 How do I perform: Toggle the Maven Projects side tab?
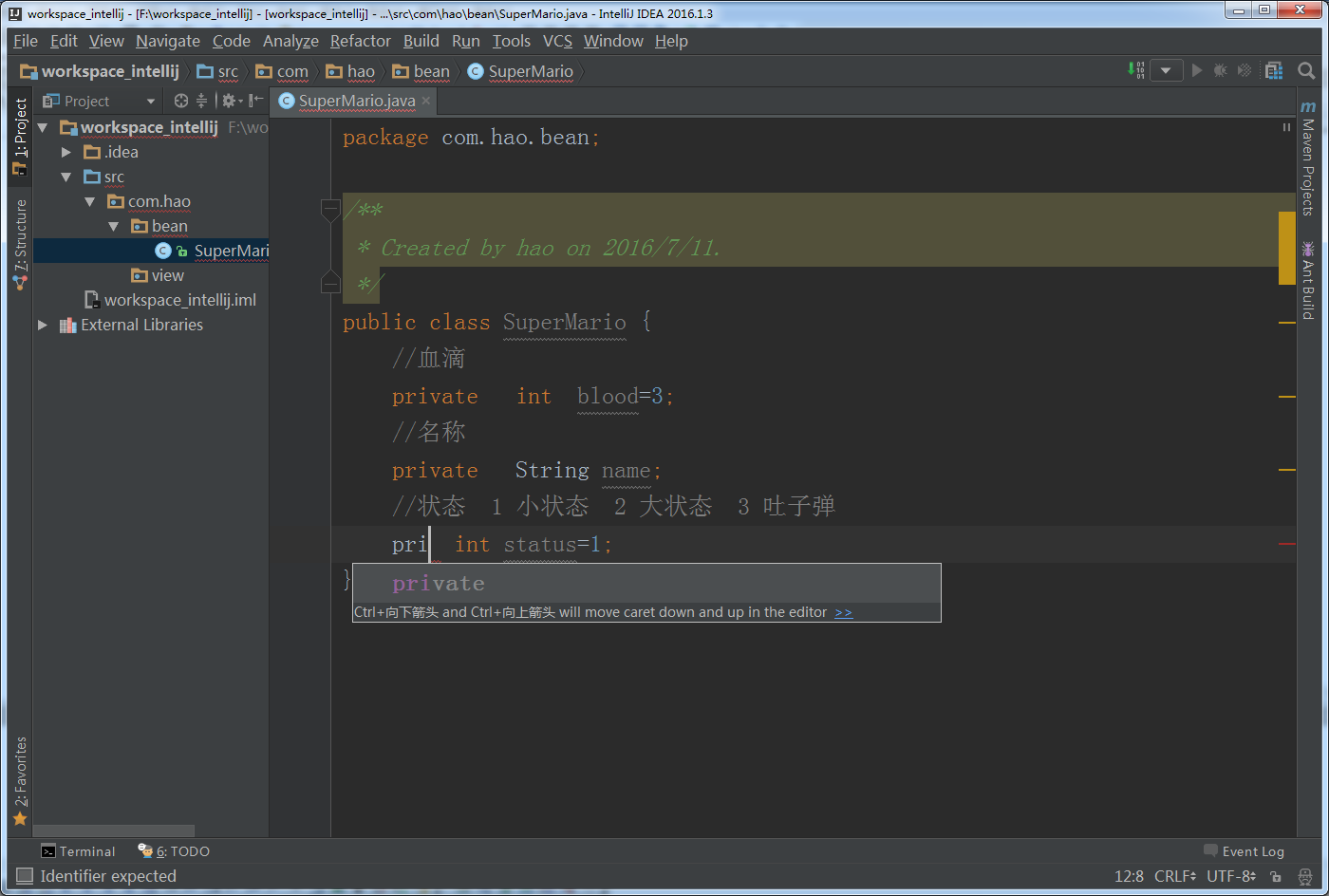click(1308, 159)
